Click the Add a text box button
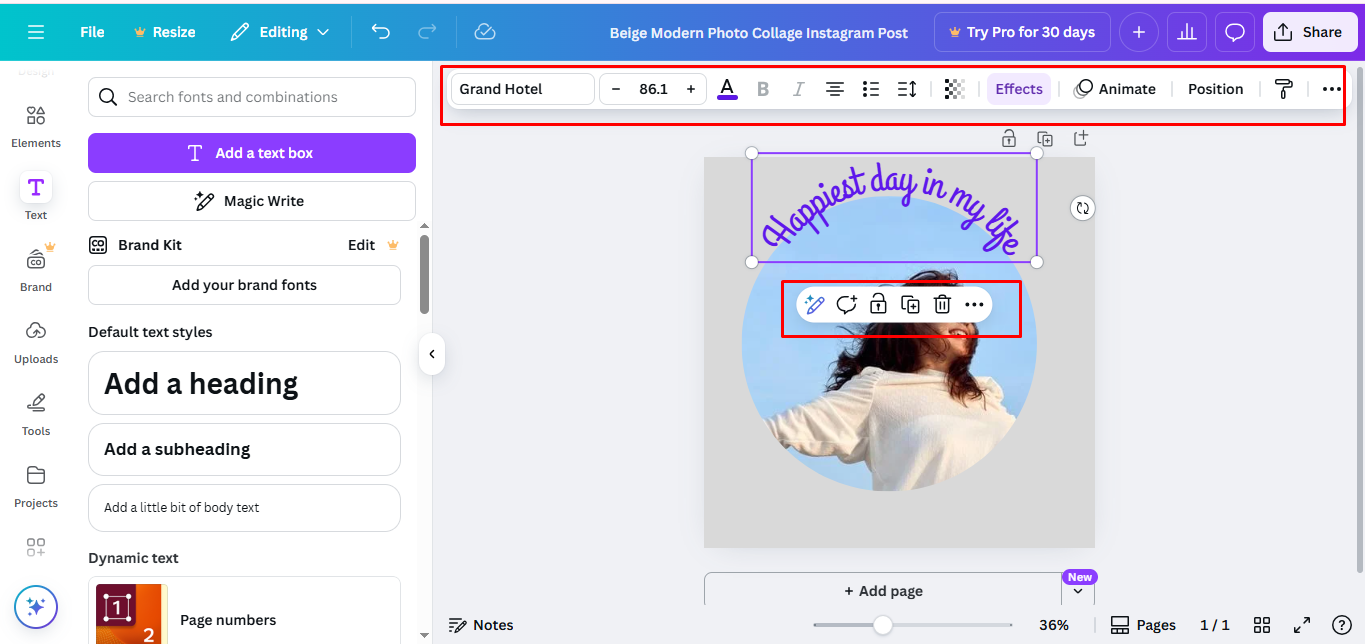The width and height of the screenshot is (1365, 644). (x=251, y=153)
